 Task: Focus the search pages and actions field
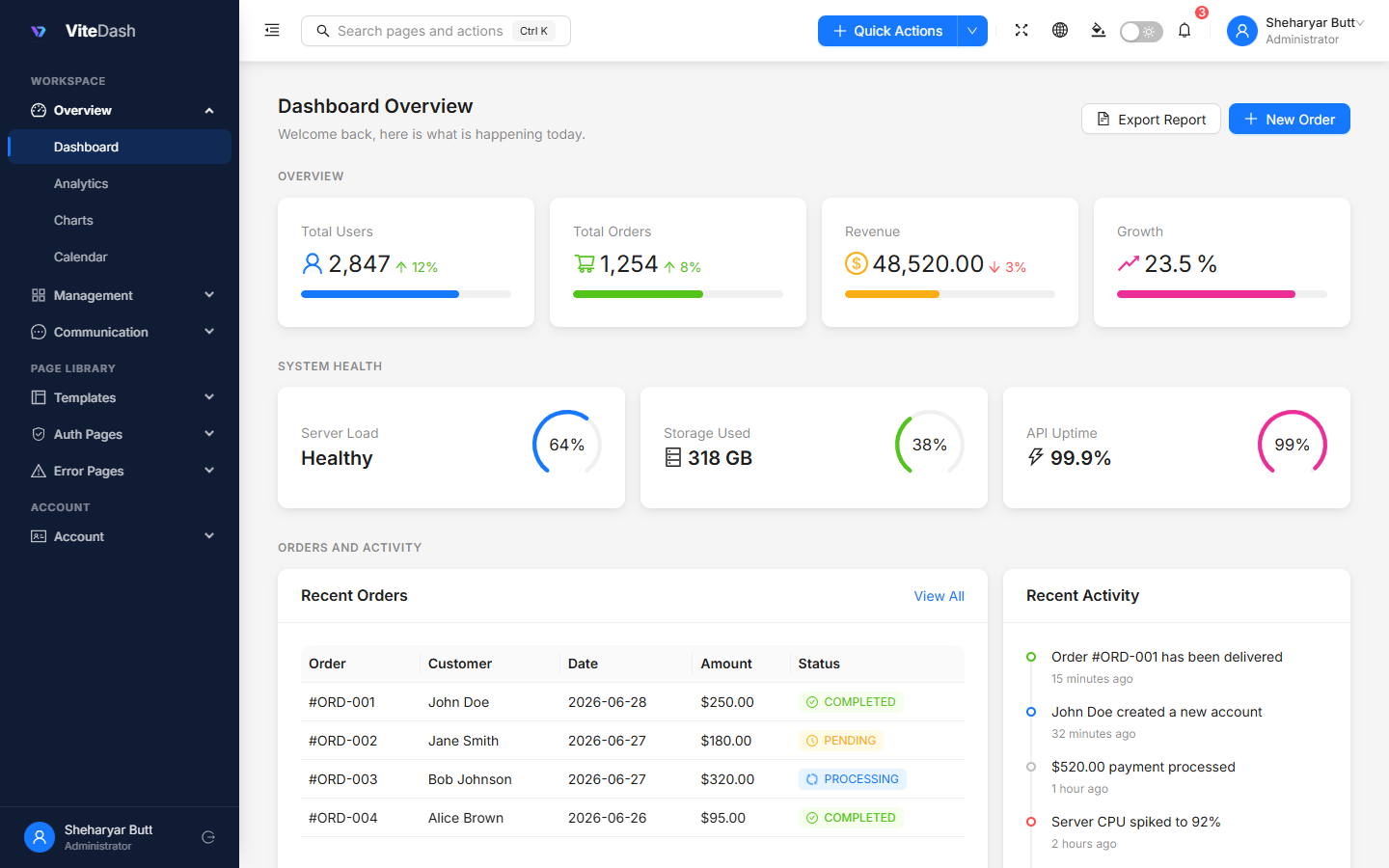(436, 31)
